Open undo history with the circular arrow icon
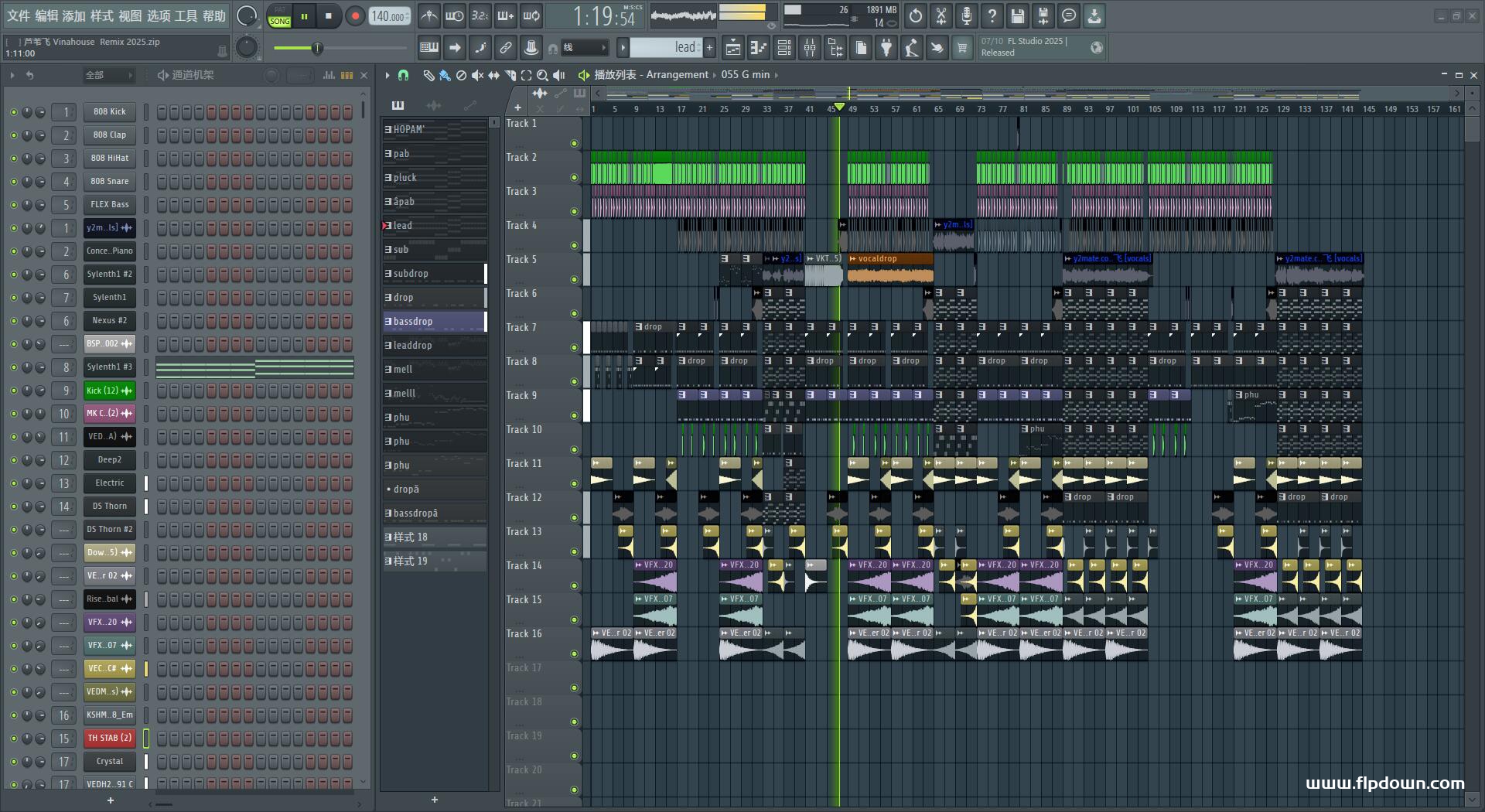1485x812 pixels. point(916,15)
